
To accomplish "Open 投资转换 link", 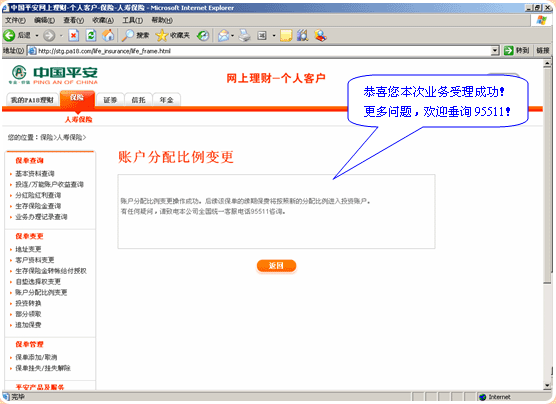I will [x=28, y=303].
